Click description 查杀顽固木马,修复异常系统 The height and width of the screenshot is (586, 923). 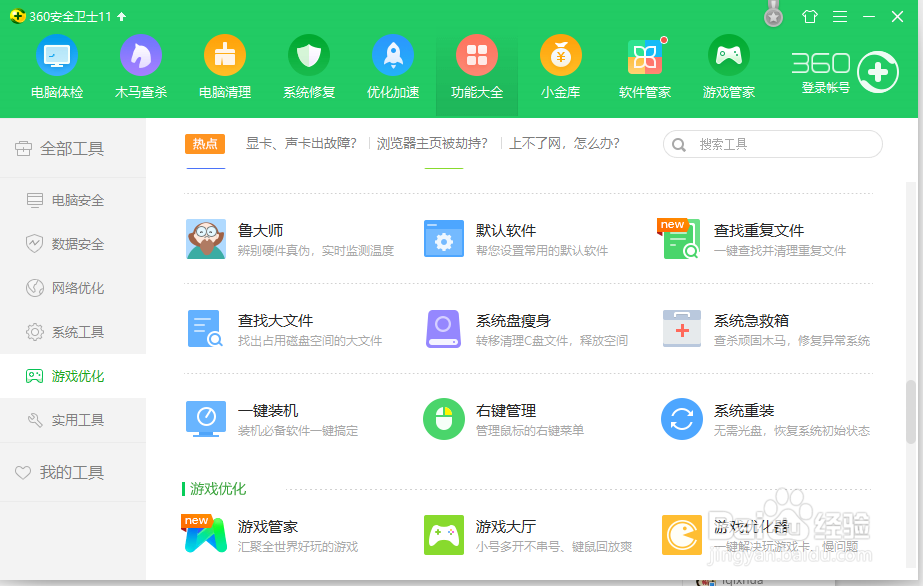point(792,340)
